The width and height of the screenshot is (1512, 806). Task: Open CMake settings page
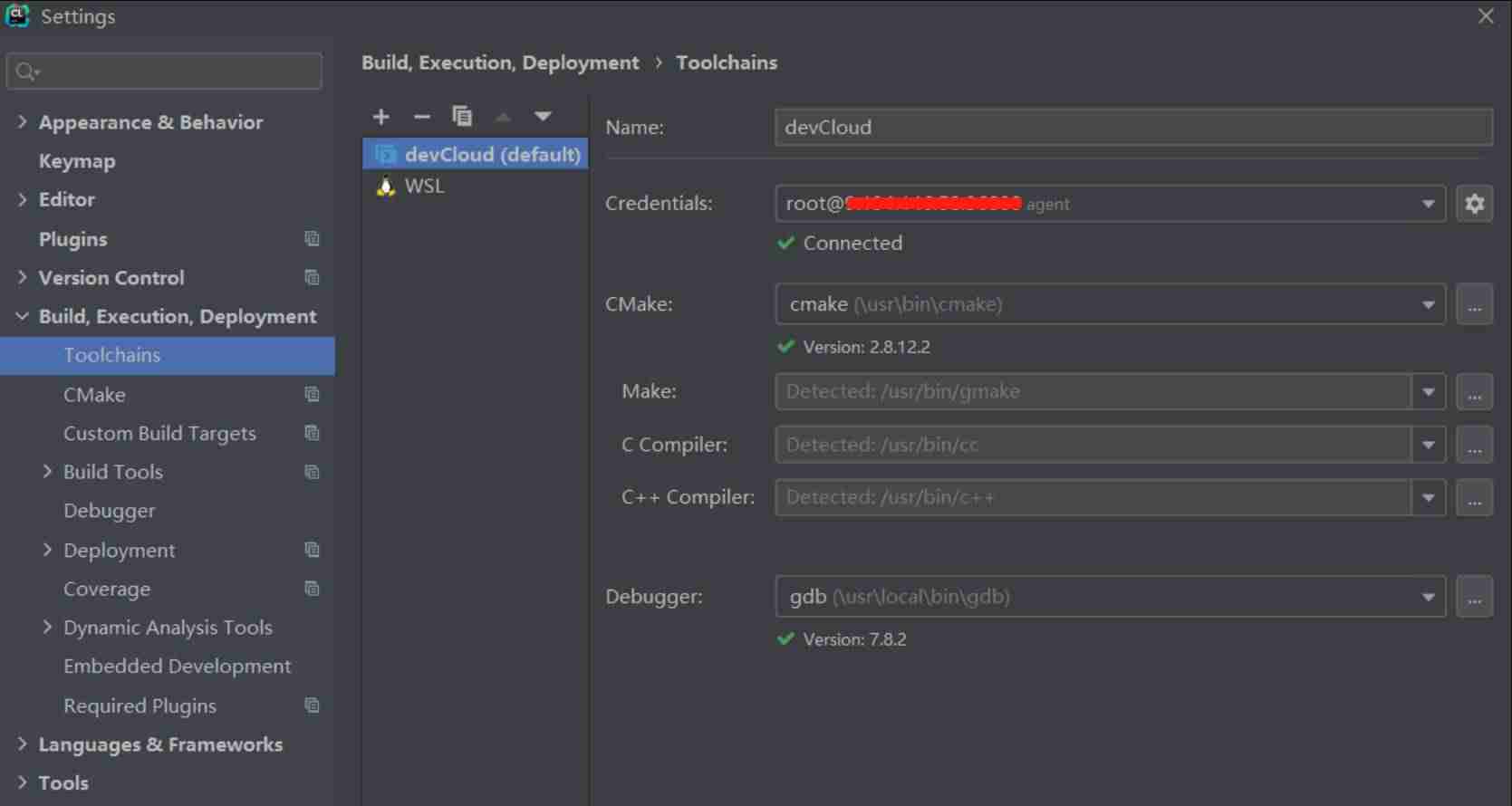click(94, 395)
